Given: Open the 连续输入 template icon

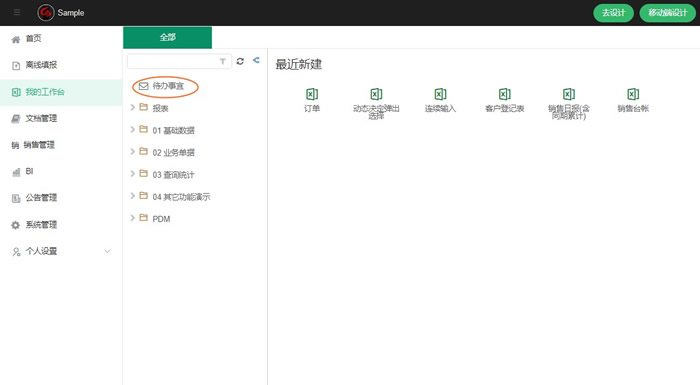Looking at the screenshot, I should coord(440,94).
